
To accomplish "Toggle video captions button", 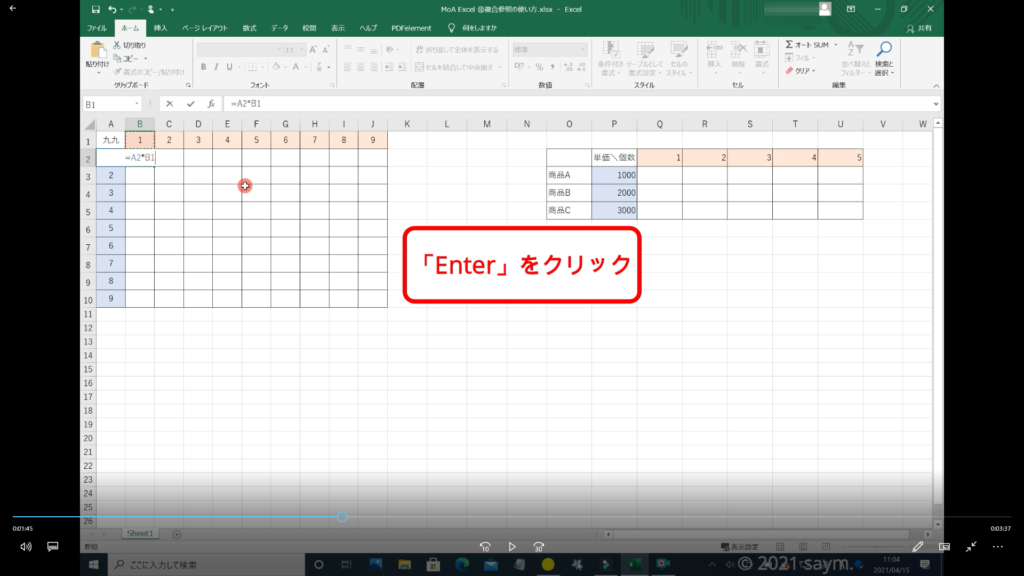I will [x=53, y=547].
